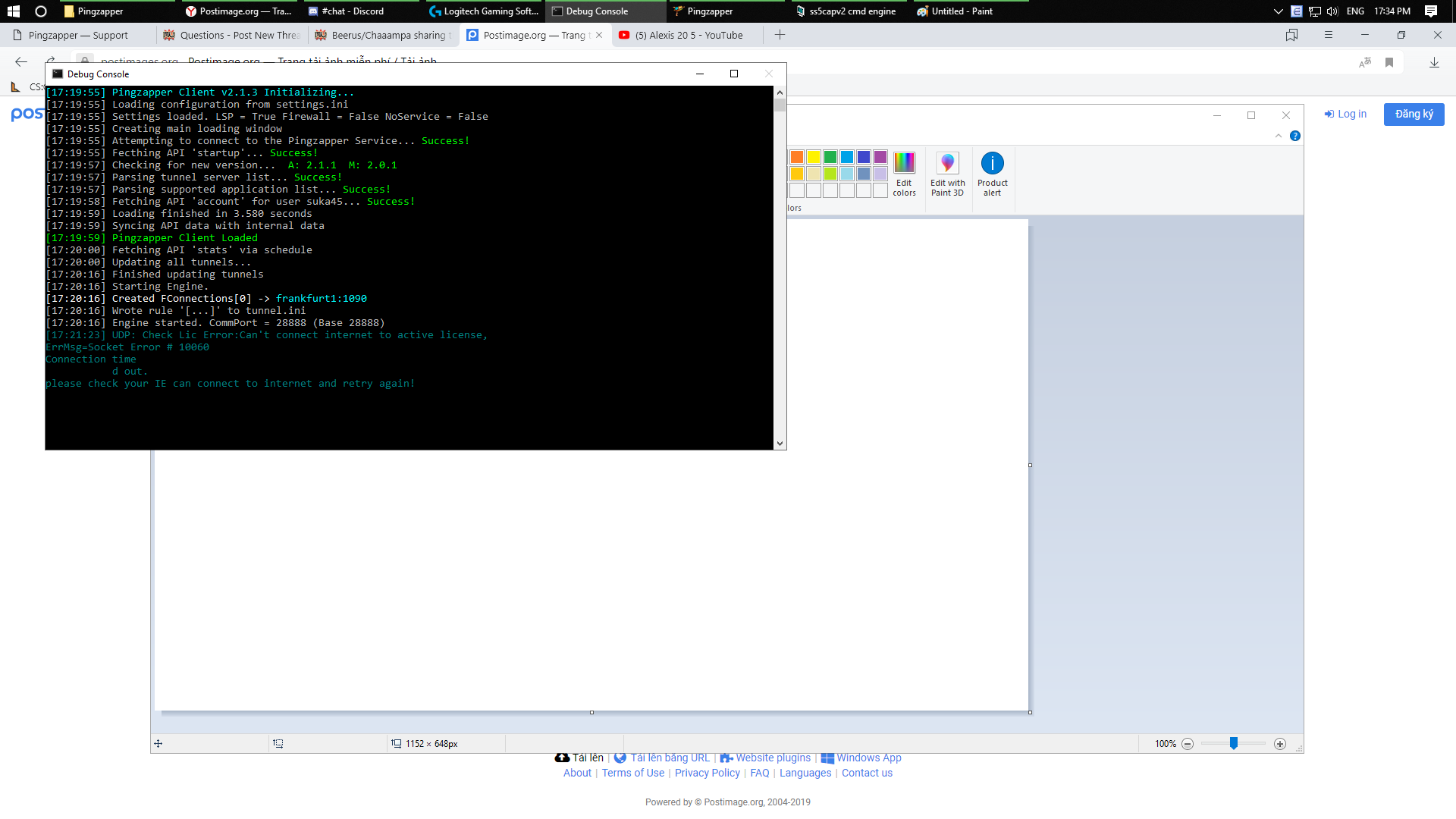This screenshot has height=819, width=1456.
Task: Select the turquoise blue swatch
Action: click(847, 157)
